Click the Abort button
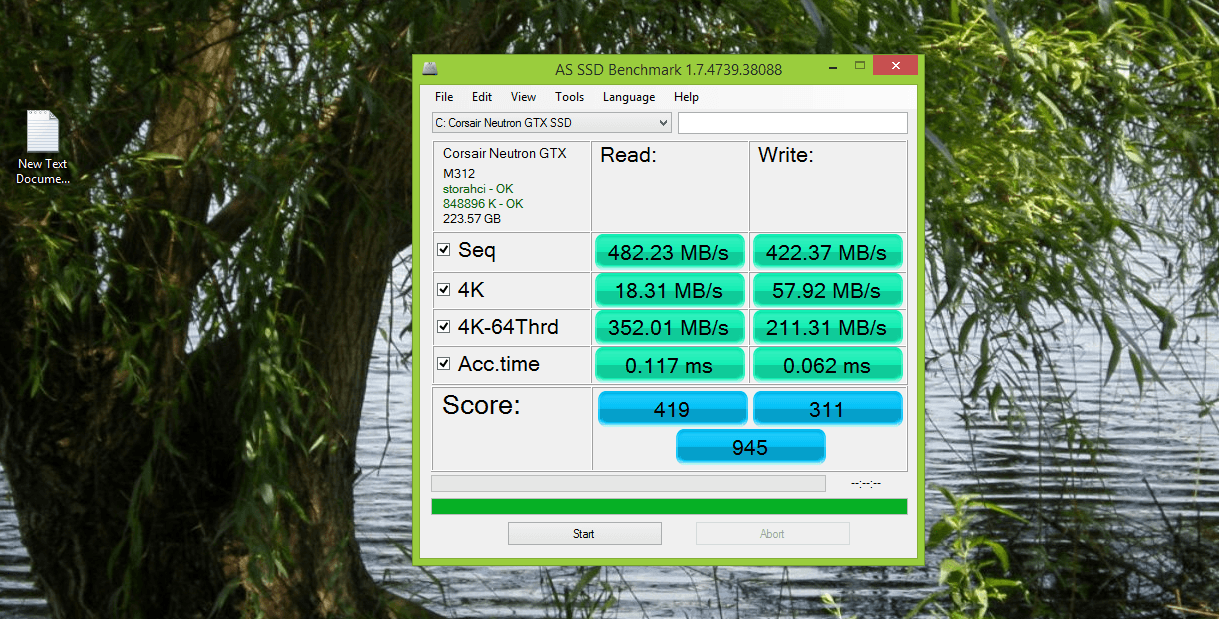 click(x=772, y=533)
